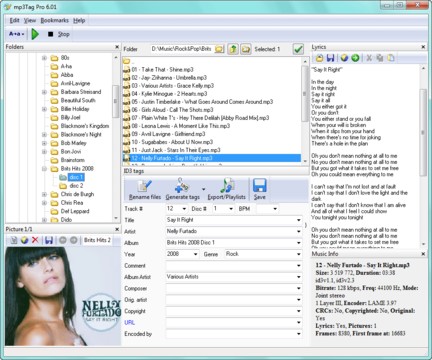Click the Folders tree vertical scrollbar
Screen dimensions: 432x360
coord(115,102)
